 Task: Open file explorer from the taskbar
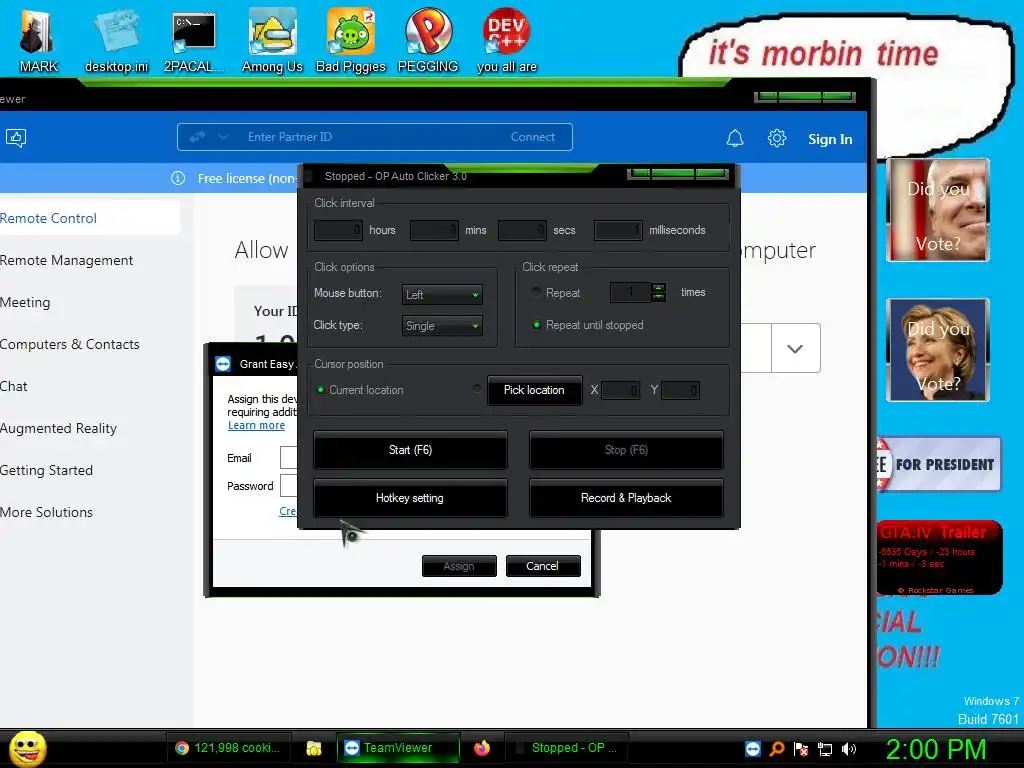[x=313, y=748]
